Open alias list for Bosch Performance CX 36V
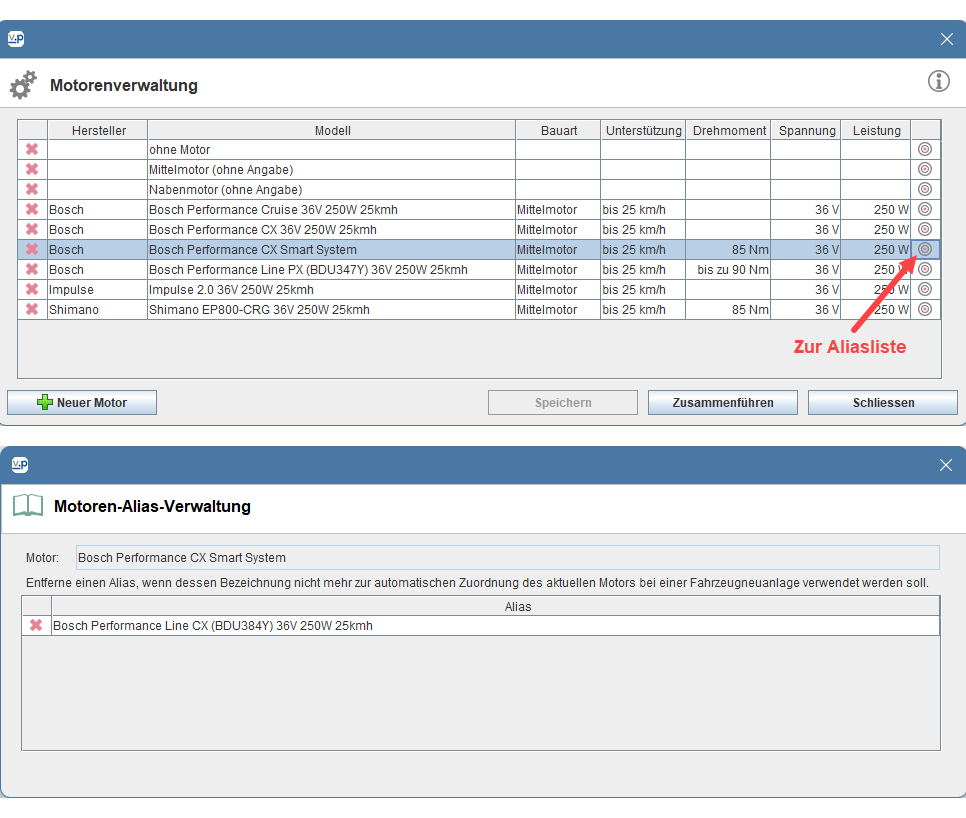Image resolution: width=966 pixels, height=818 pixels. coord(925,229)
